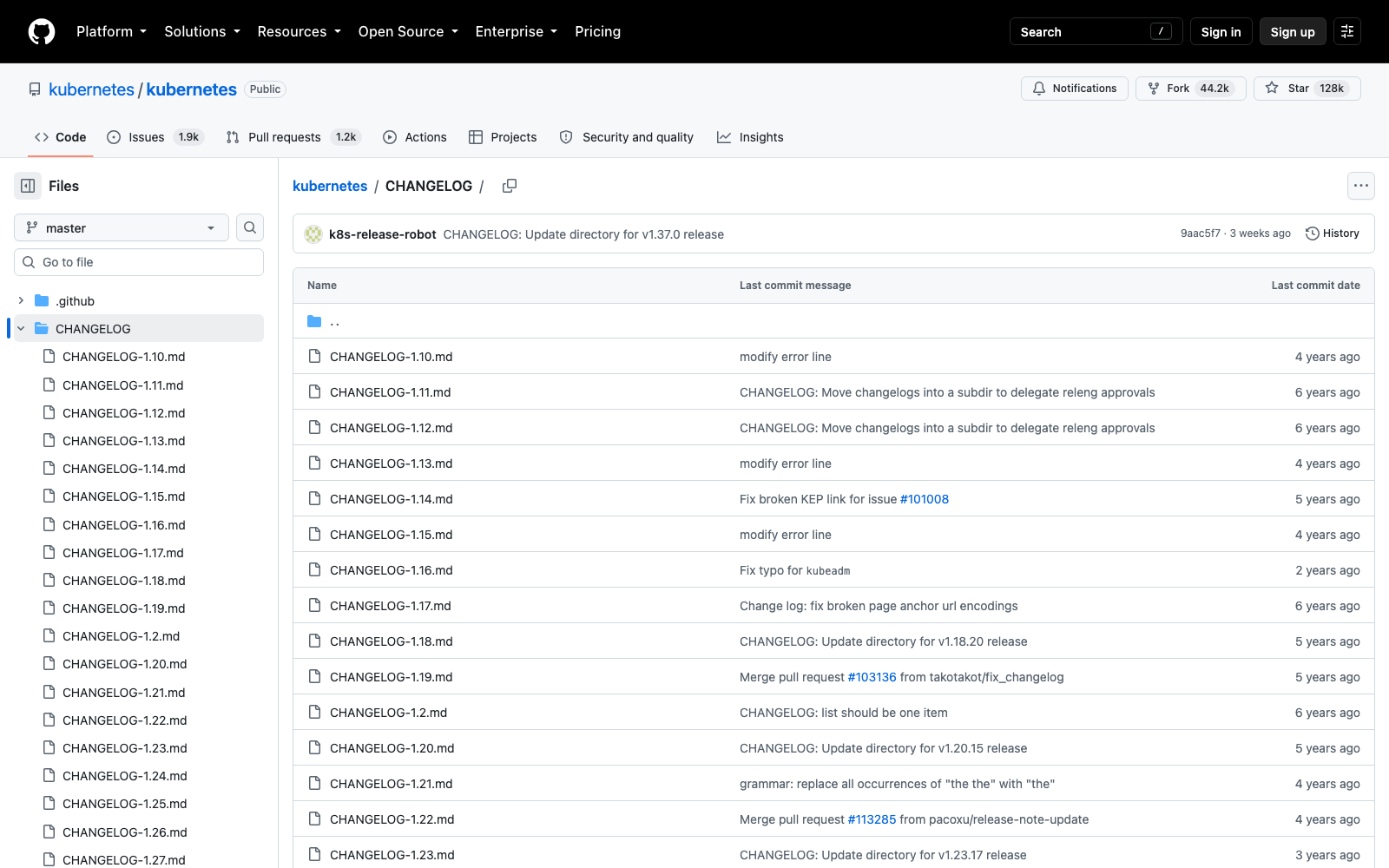Expand the Open Source menu
The image size is (1389, 868).
408,31
